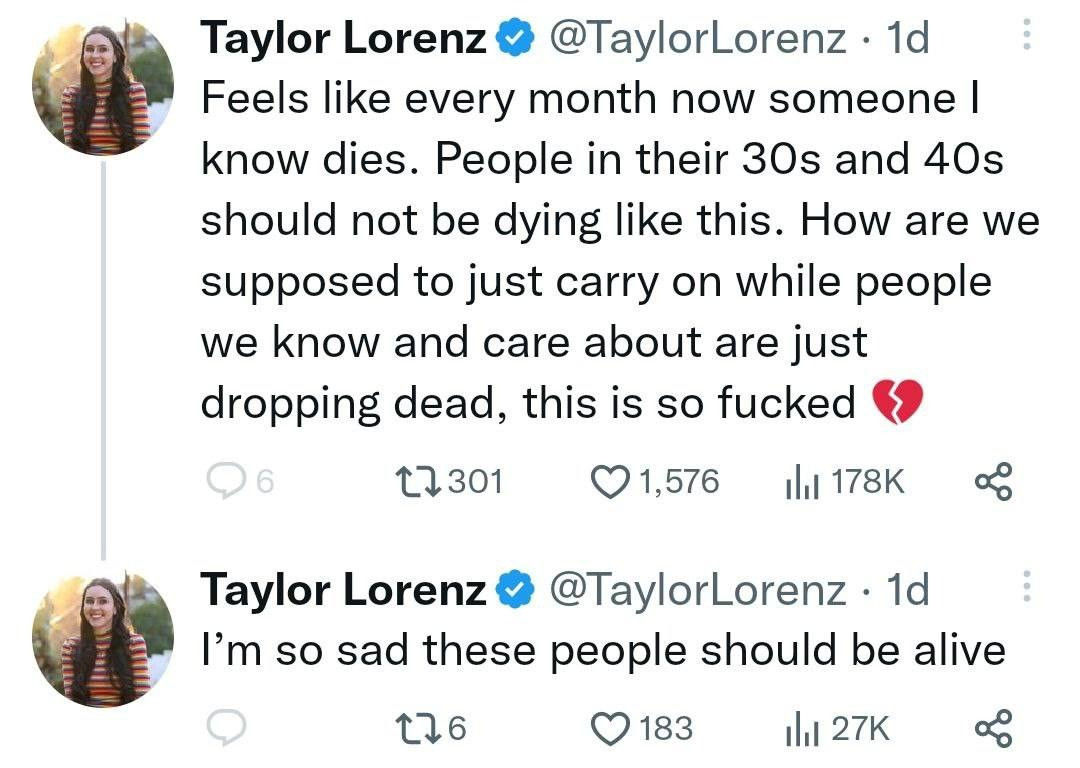Open the three-dot menu on first tweet
1080x768 pixels.
(1023, 38)
